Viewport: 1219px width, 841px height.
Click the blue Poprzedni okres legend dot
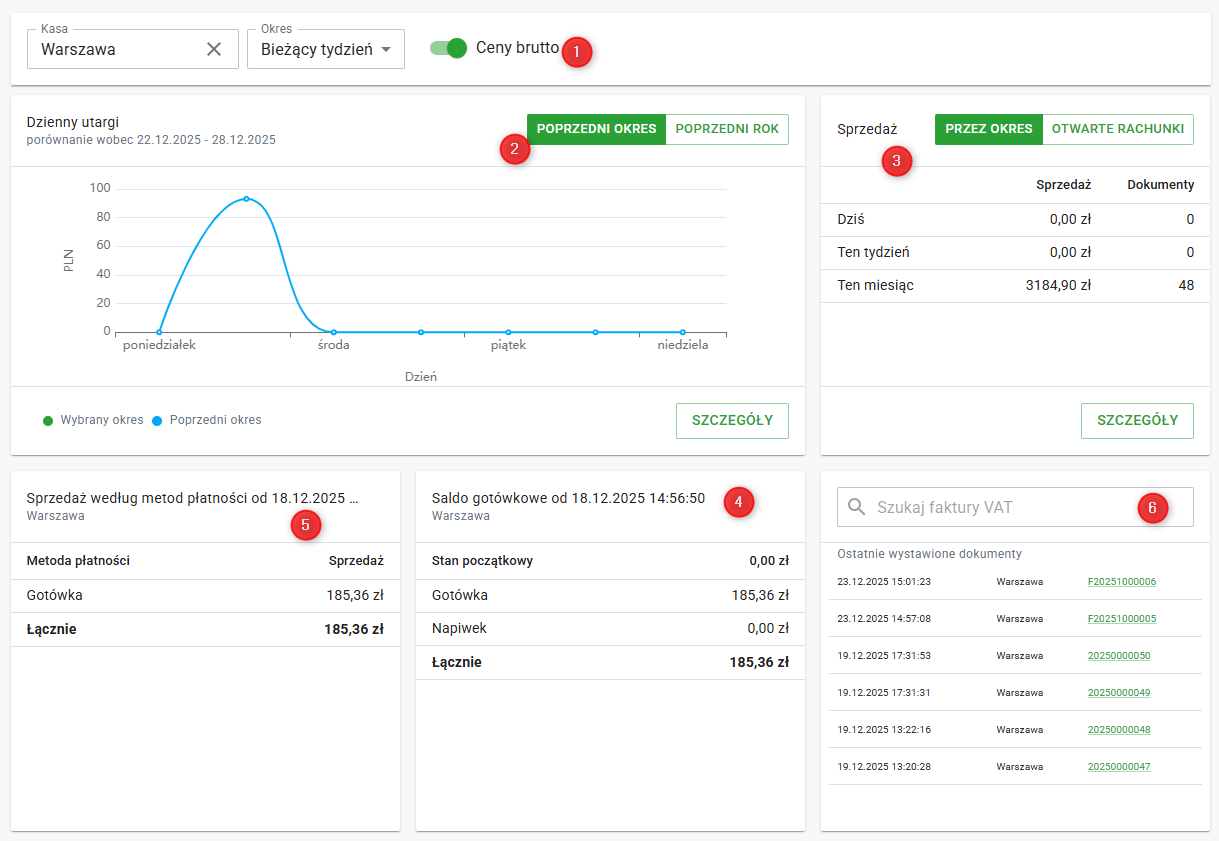pos(157,421)
